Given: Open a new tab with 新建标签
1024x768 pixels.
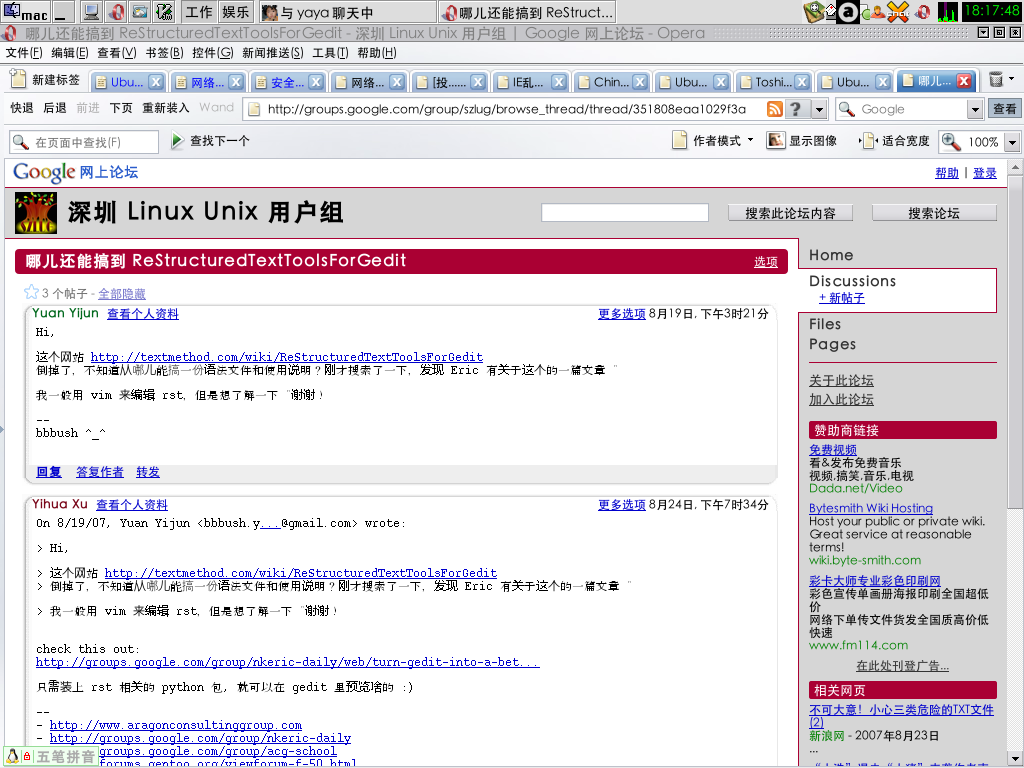Looking at the screenshot, I should point(45,80).
